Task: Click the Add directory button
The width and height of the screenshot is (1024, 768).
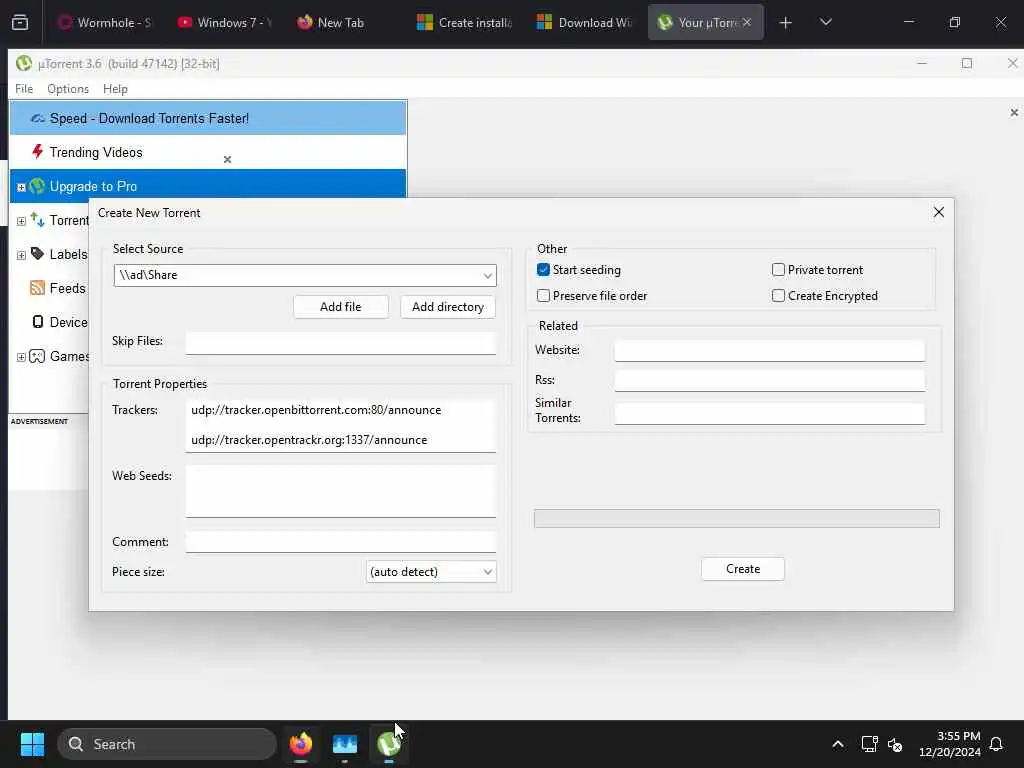Action: point(448,307)
